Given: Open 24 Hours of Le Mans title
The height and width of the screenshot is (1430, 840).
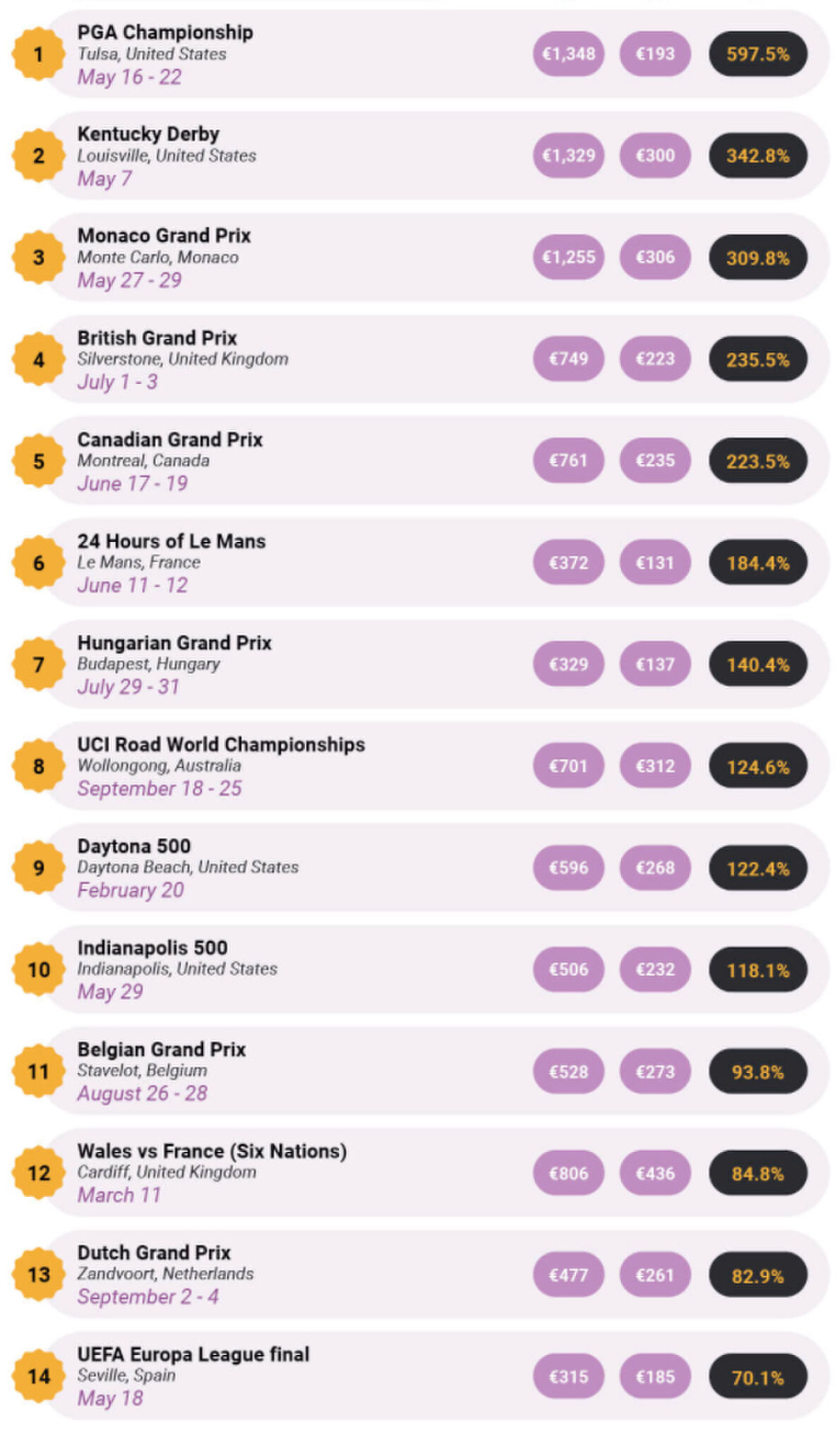Looking at the screenshot, I should pyautogui.click(x=172, y=541).
